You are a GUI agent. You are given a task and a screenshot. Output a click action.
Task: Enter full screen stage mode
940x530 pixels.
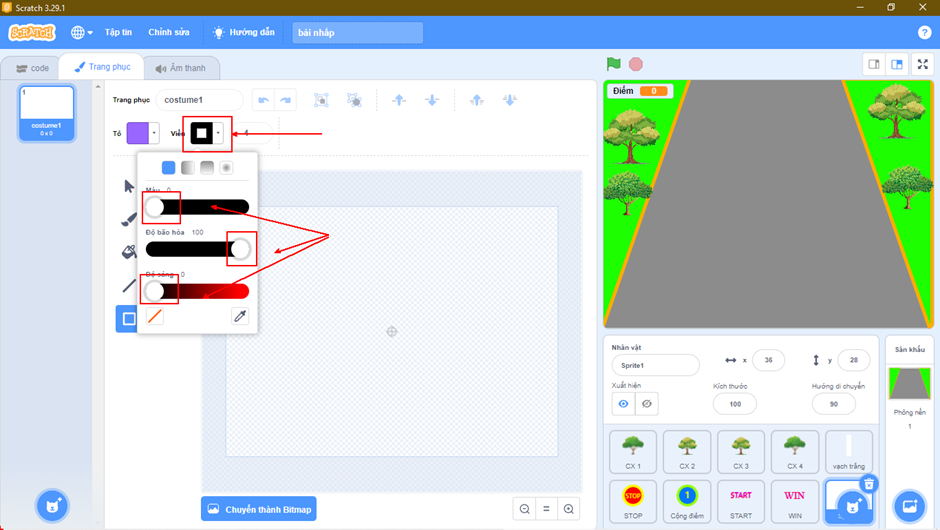pyautogui.click(x=923, y=64)
